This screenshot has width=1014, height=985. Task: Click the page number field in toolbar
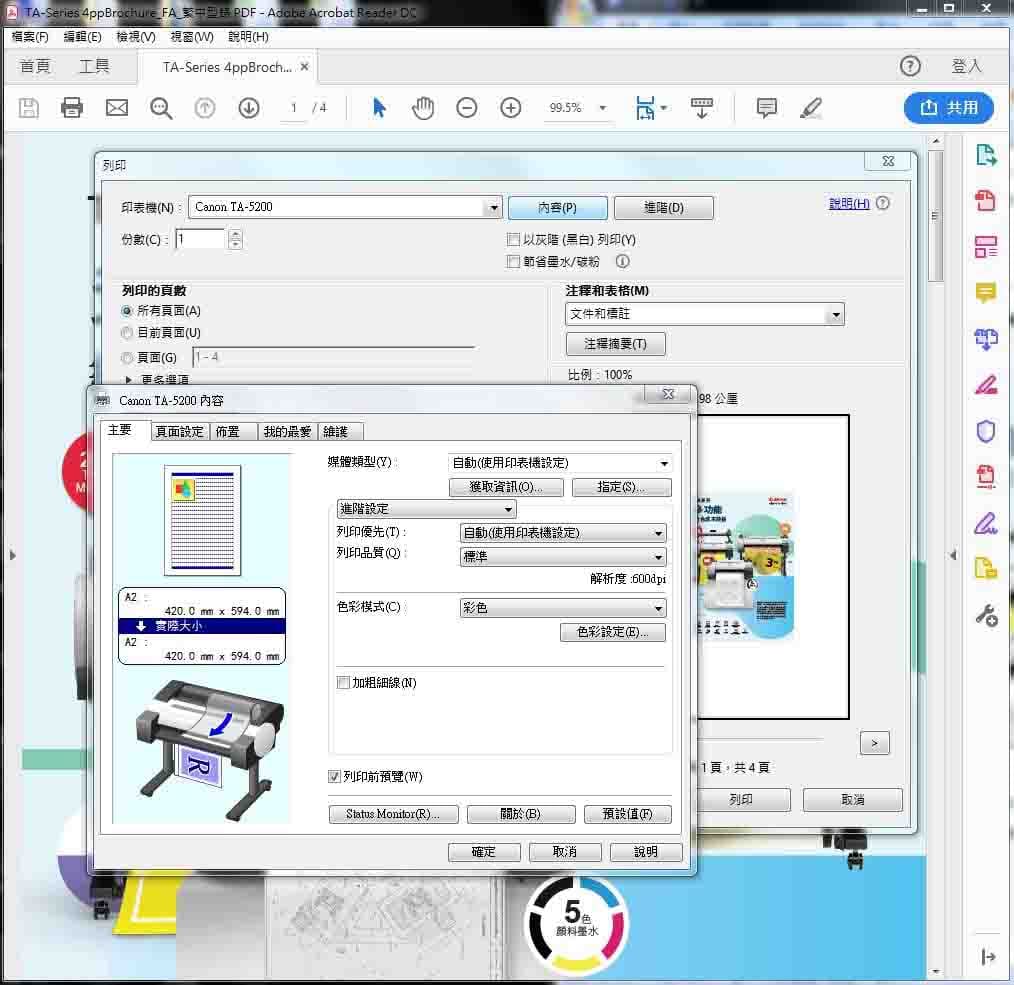(x=294, y=108)
